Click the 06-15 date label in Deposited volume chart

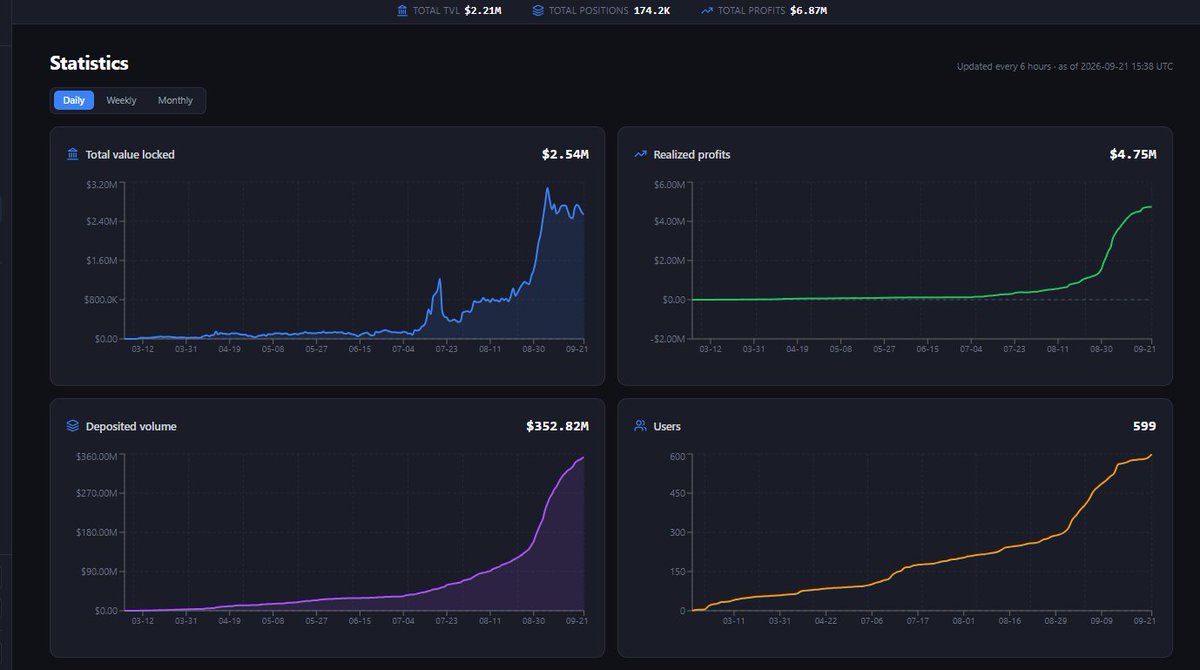click(359, 621)
